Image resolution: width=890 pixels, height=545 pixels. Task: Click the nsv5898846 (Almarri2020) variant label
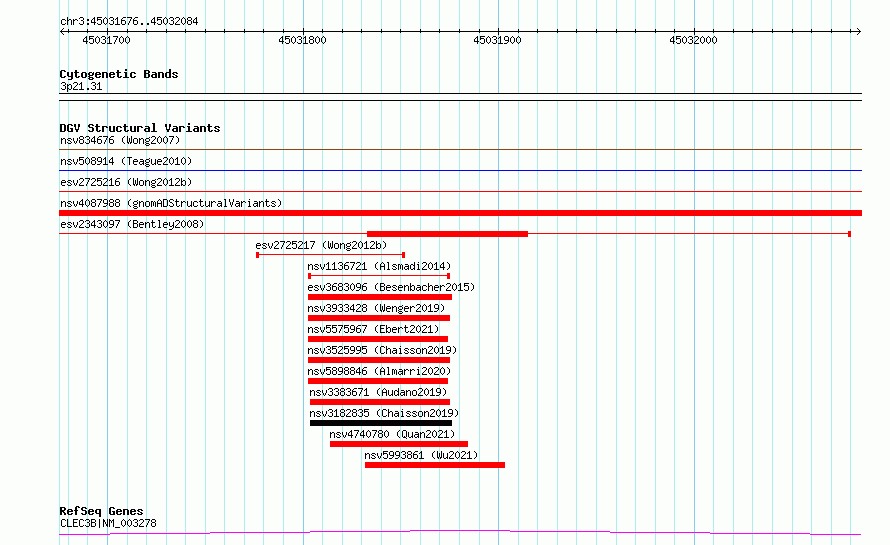pos(379,371)
